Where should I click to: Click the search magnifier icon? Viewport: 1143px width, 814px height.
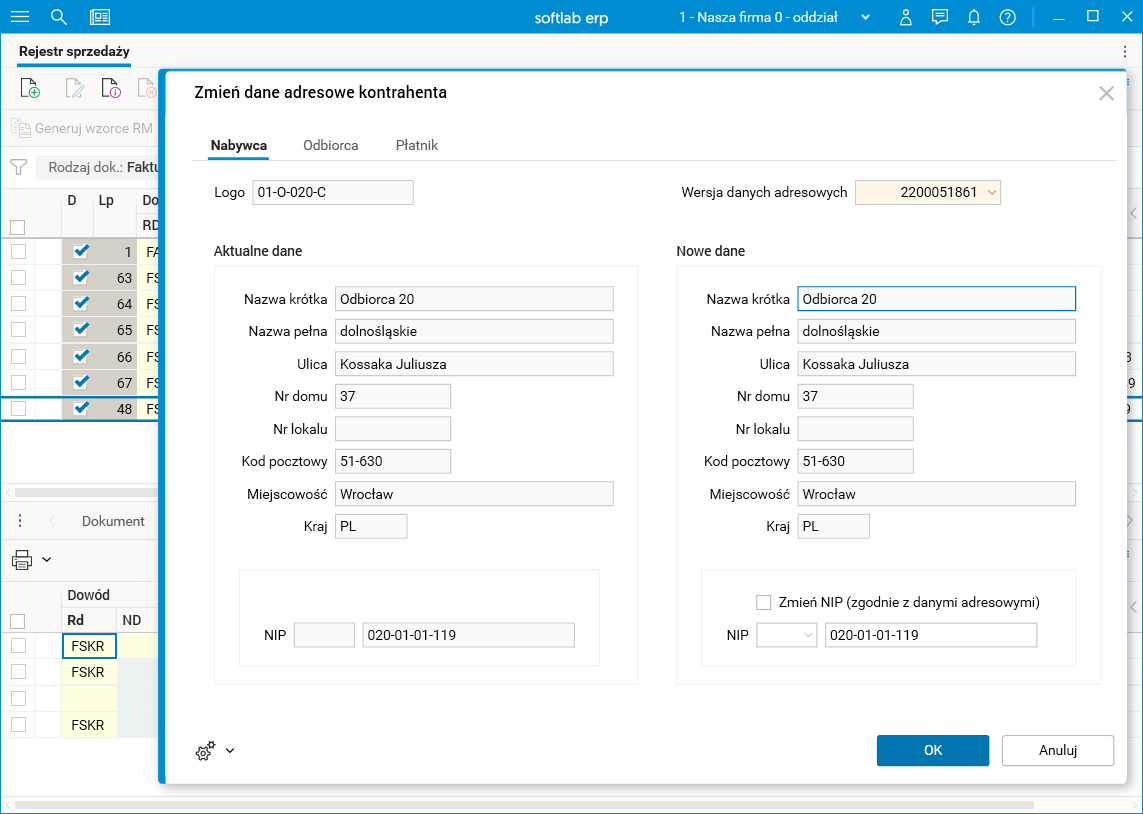[59, 17]
